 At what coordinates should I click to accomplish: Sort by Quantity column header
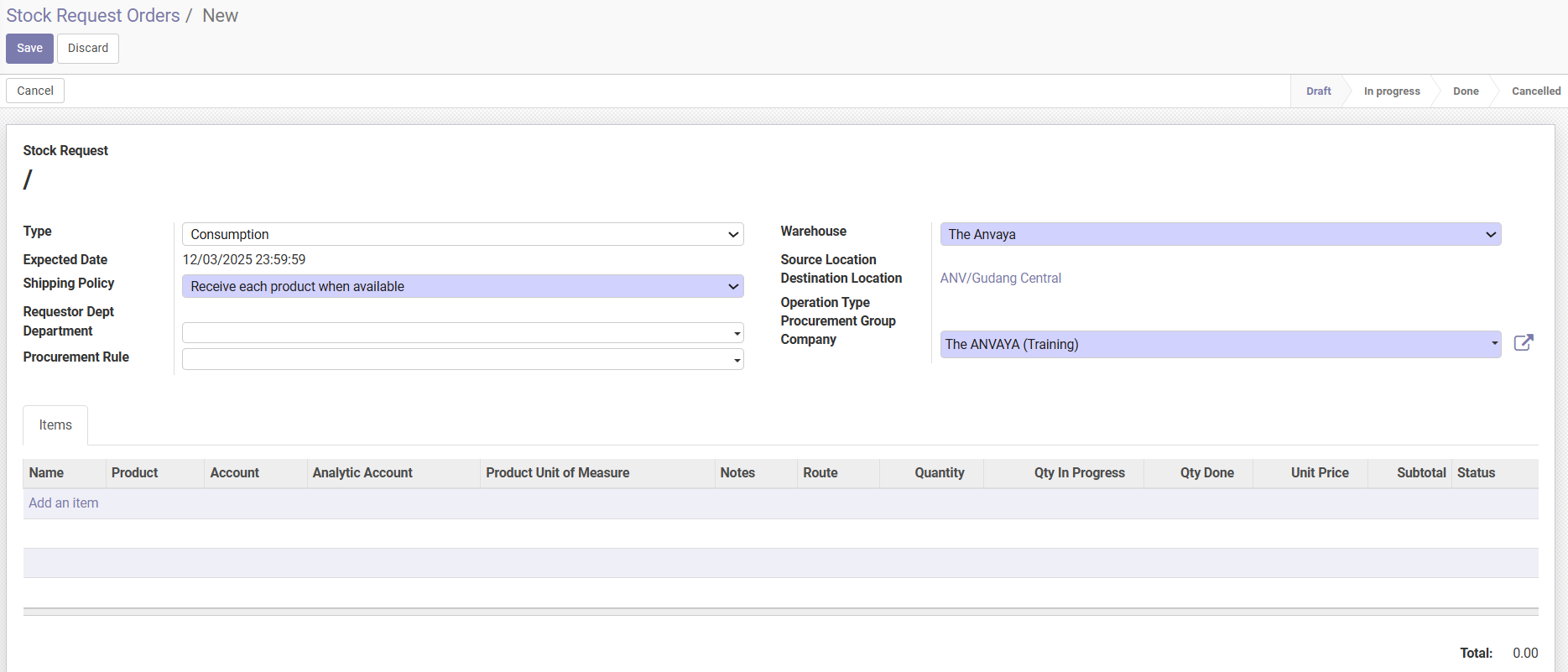point(939,473)
